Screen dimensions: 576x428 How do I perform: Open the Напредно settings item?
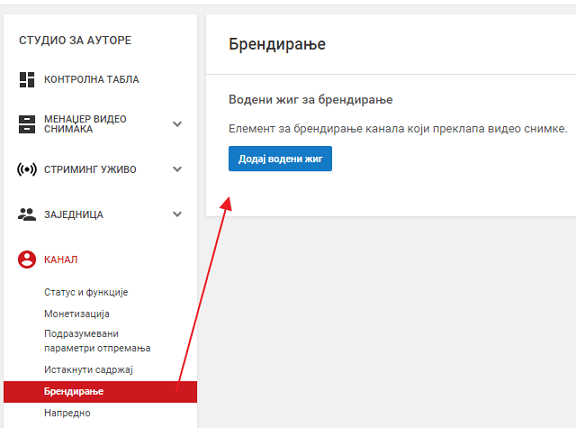pyautogui.click(x=67, y=413)
